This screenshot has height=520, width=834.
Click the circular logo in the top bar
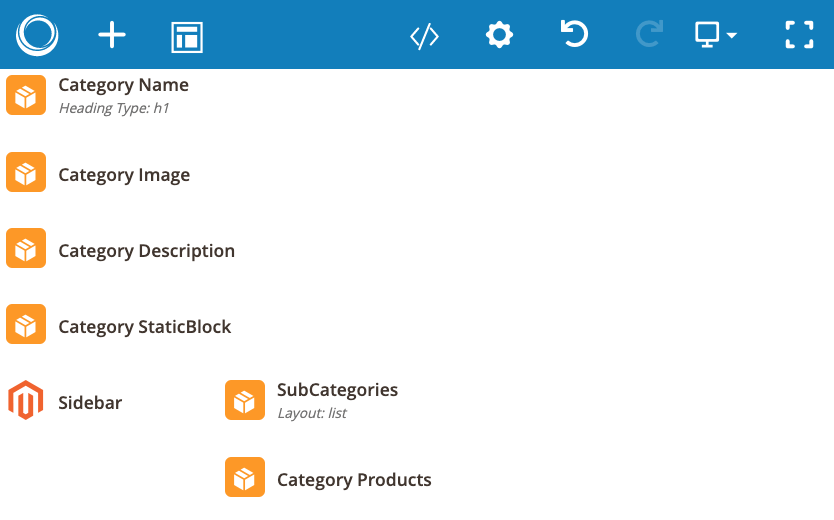tap(37, 35)
